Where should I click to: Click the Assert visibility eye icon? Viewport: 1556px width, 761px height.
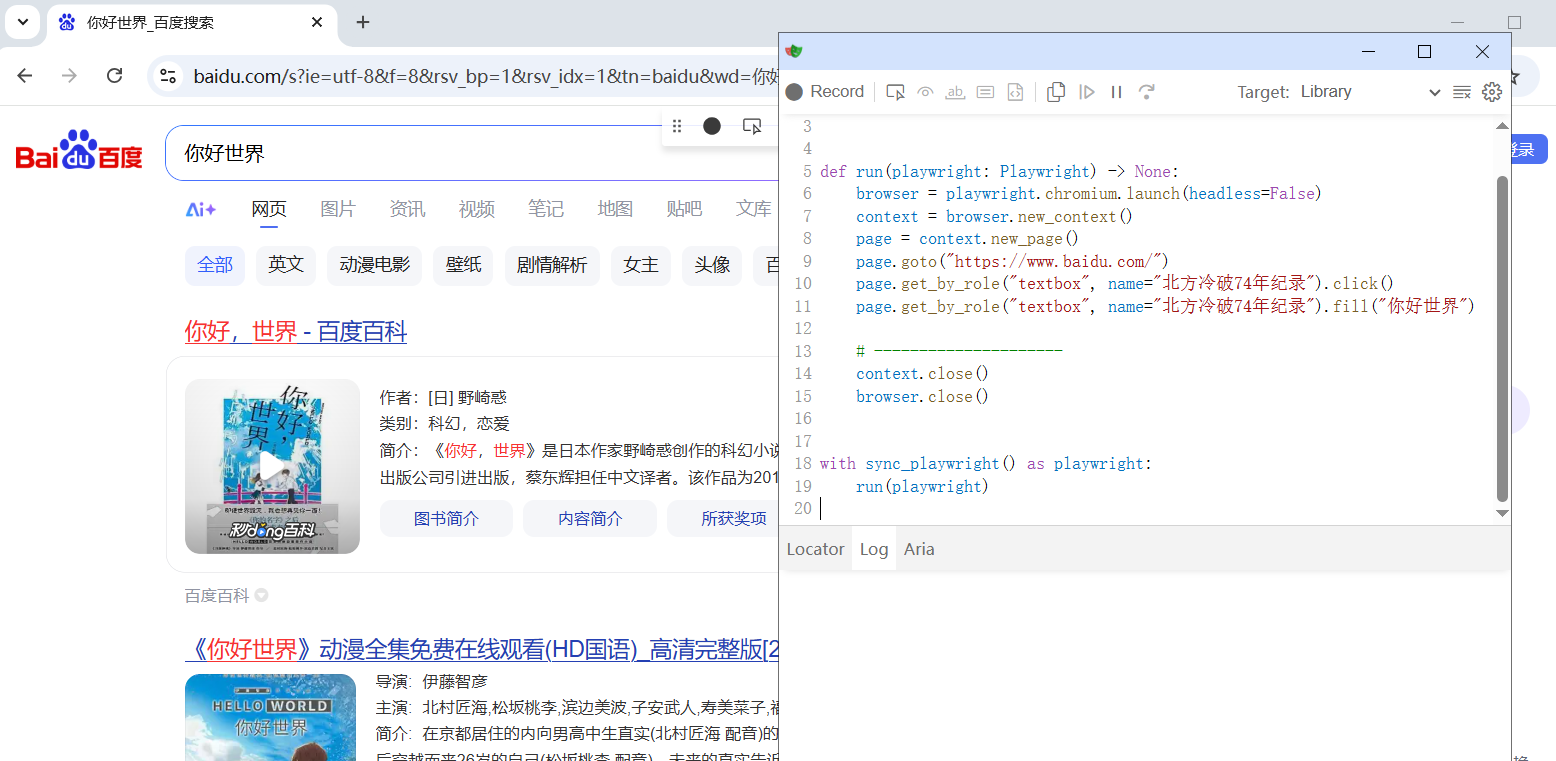coord(926,92)
